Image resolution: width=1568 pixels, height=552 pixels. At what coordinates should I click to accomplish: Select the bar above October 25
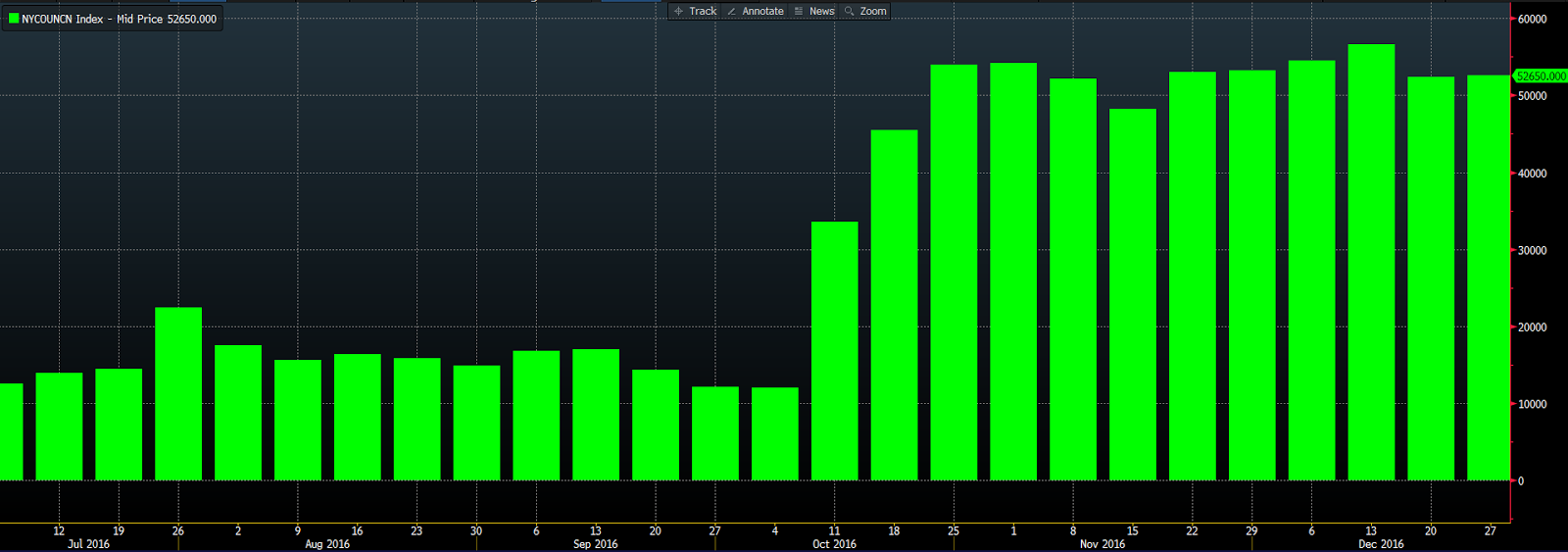click(954, 273)
